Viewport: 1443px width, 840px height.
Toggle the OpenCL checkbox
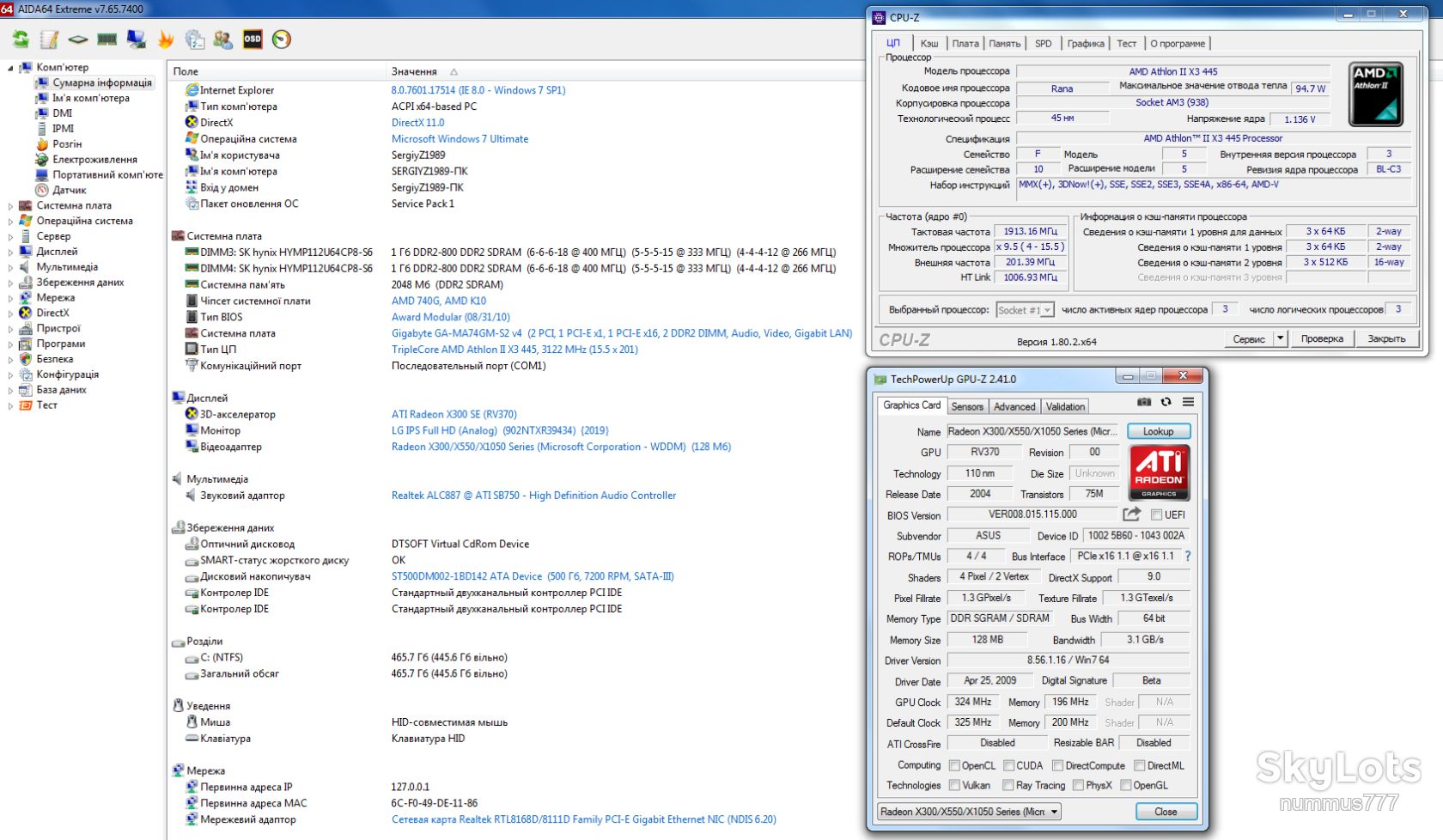click(954, 766)
